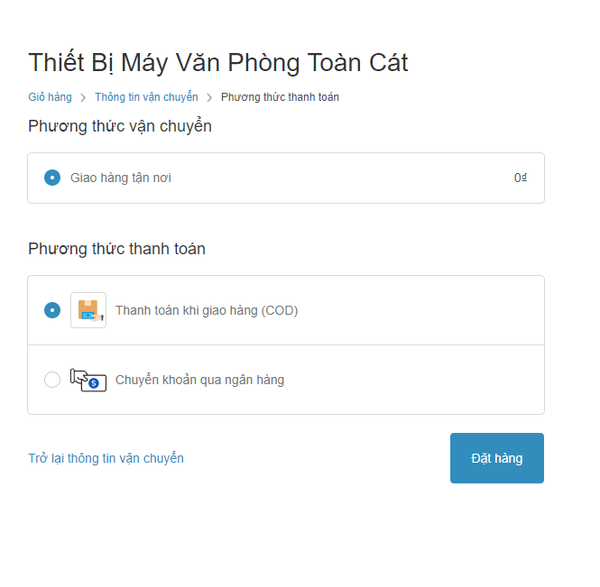
Task: Click the Phương thức thanh toán breadcrumb item
Action: pyautogui.click(x=280, y=97)
